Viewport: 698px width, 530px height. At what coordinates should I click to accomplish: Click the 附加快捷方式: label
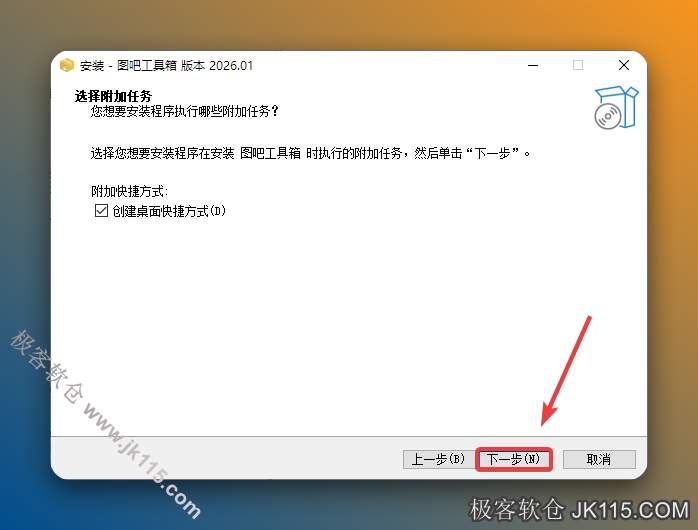click(129, 191)
